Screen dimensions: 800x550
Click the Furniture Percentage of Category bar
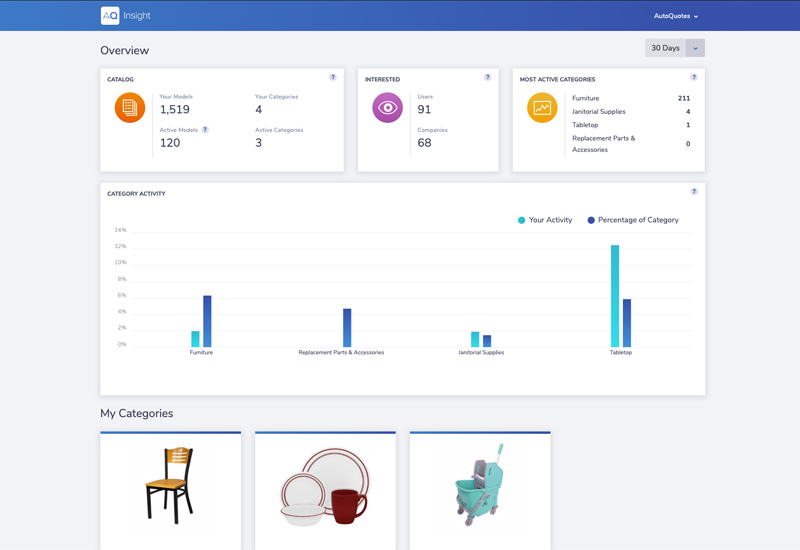207,321
